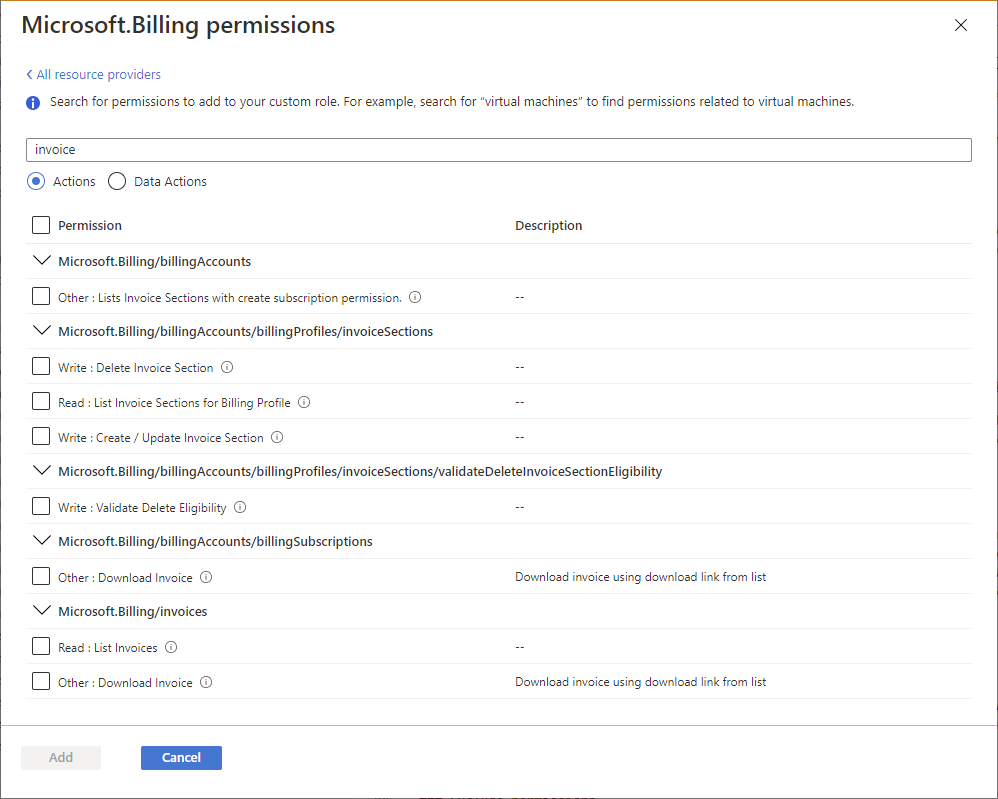Click the Permission column header
The height and width of the screenshot is (799, 998).
93,225
